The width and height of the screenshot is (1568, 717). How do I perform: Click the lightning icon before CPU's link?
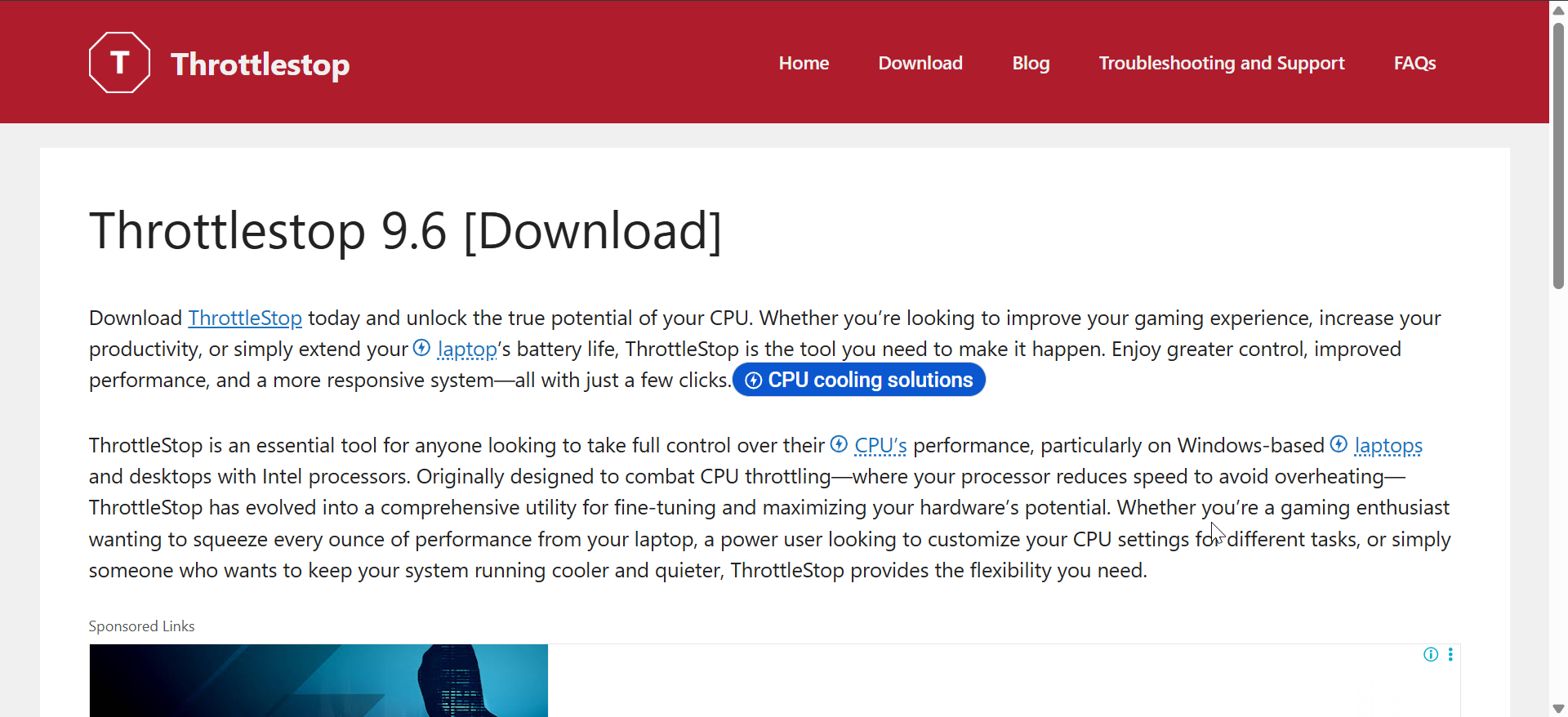pos(839,444)
